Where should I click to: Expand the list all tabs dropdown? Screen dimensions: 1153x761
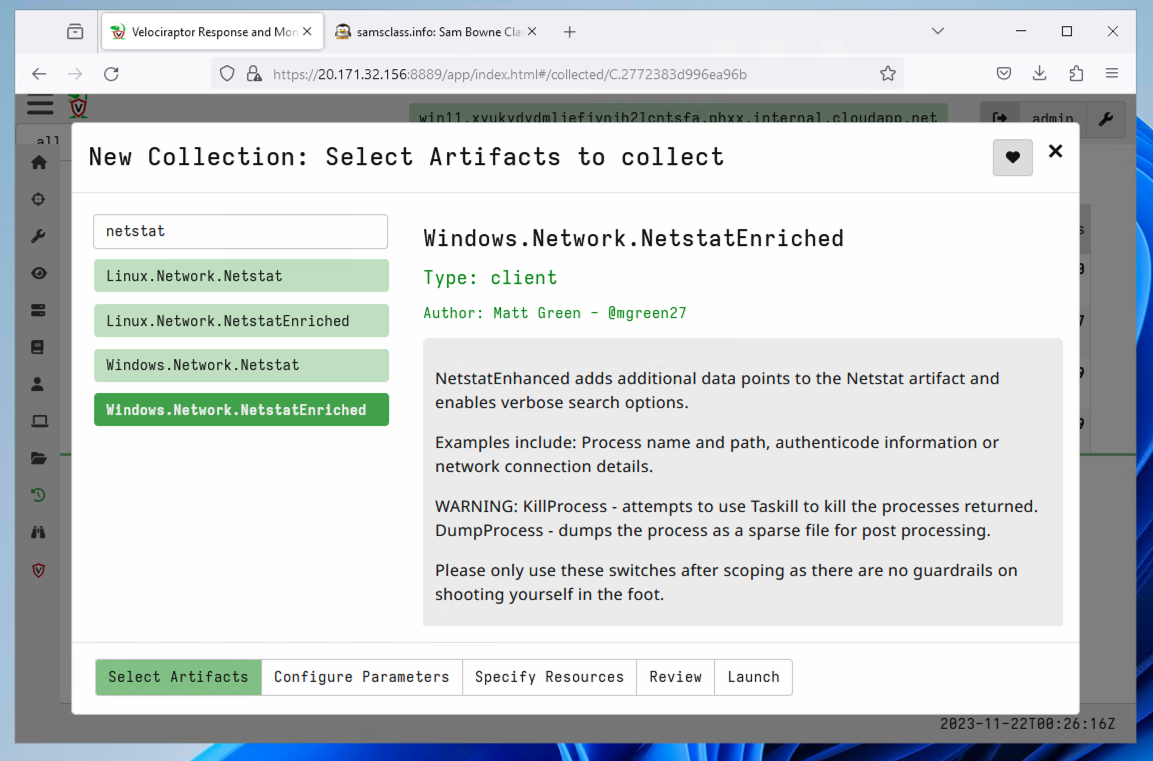tap(938, 32)
